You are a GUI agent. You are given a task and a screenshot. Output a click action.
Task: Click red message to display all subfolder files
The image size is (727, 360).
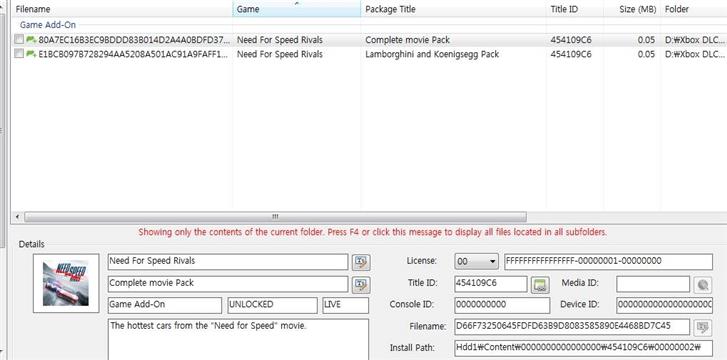pos(372,232)
